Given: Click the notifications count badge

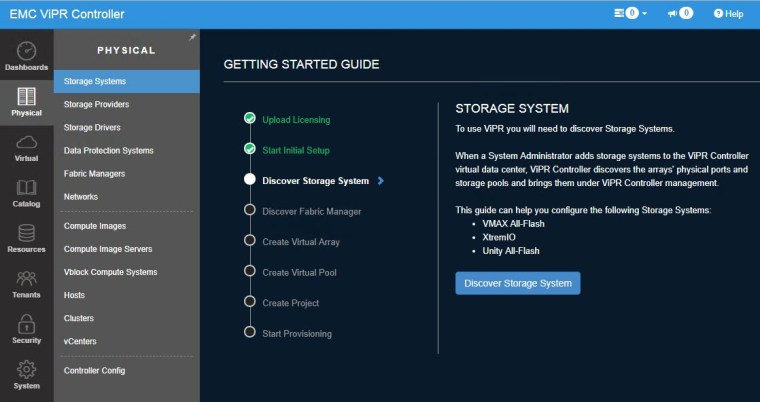Looking at the screenshot, I should [685, 14].
